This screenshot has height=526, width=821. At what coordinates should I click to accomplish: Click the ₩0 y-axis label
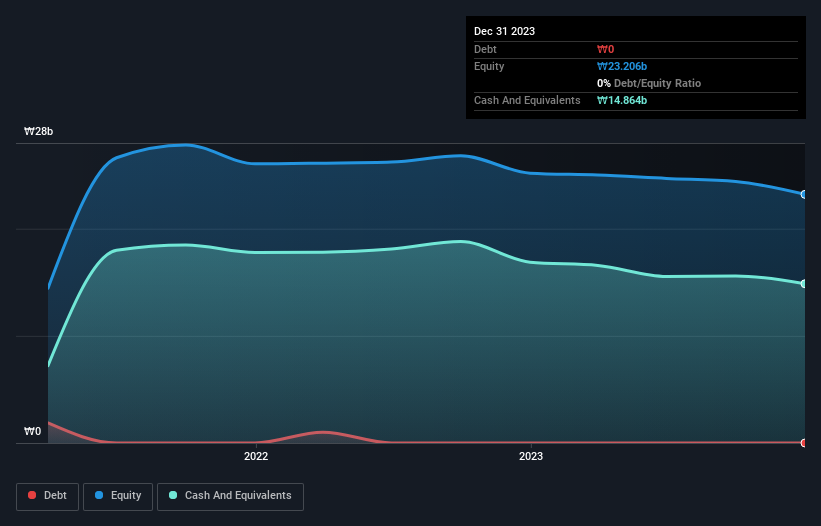(32, 431)
